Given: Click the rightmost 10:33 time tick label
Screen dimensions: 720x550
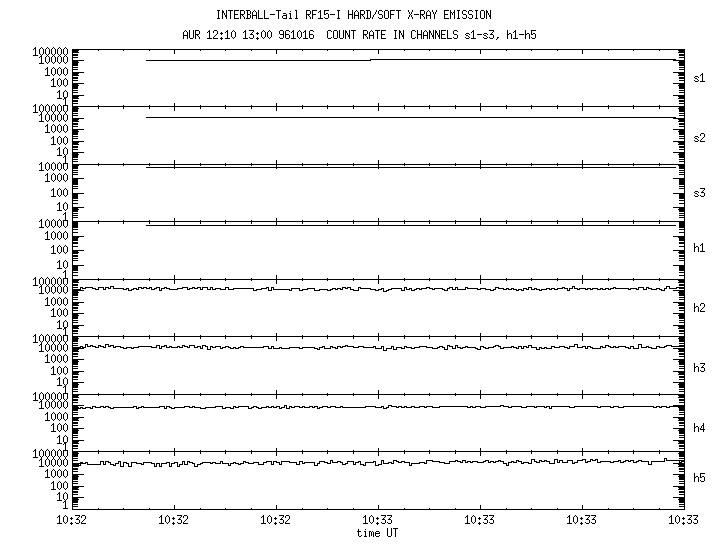Looking at the screenshot, I should coord(683,520).
